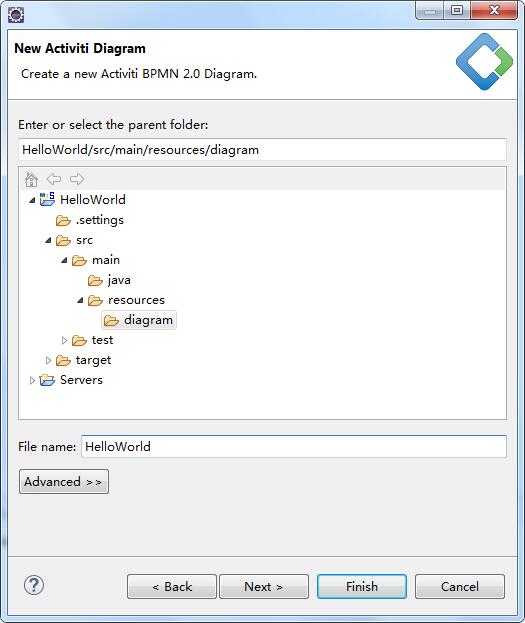
Task: Open the help question mark icon
Action: click(34, 585)
